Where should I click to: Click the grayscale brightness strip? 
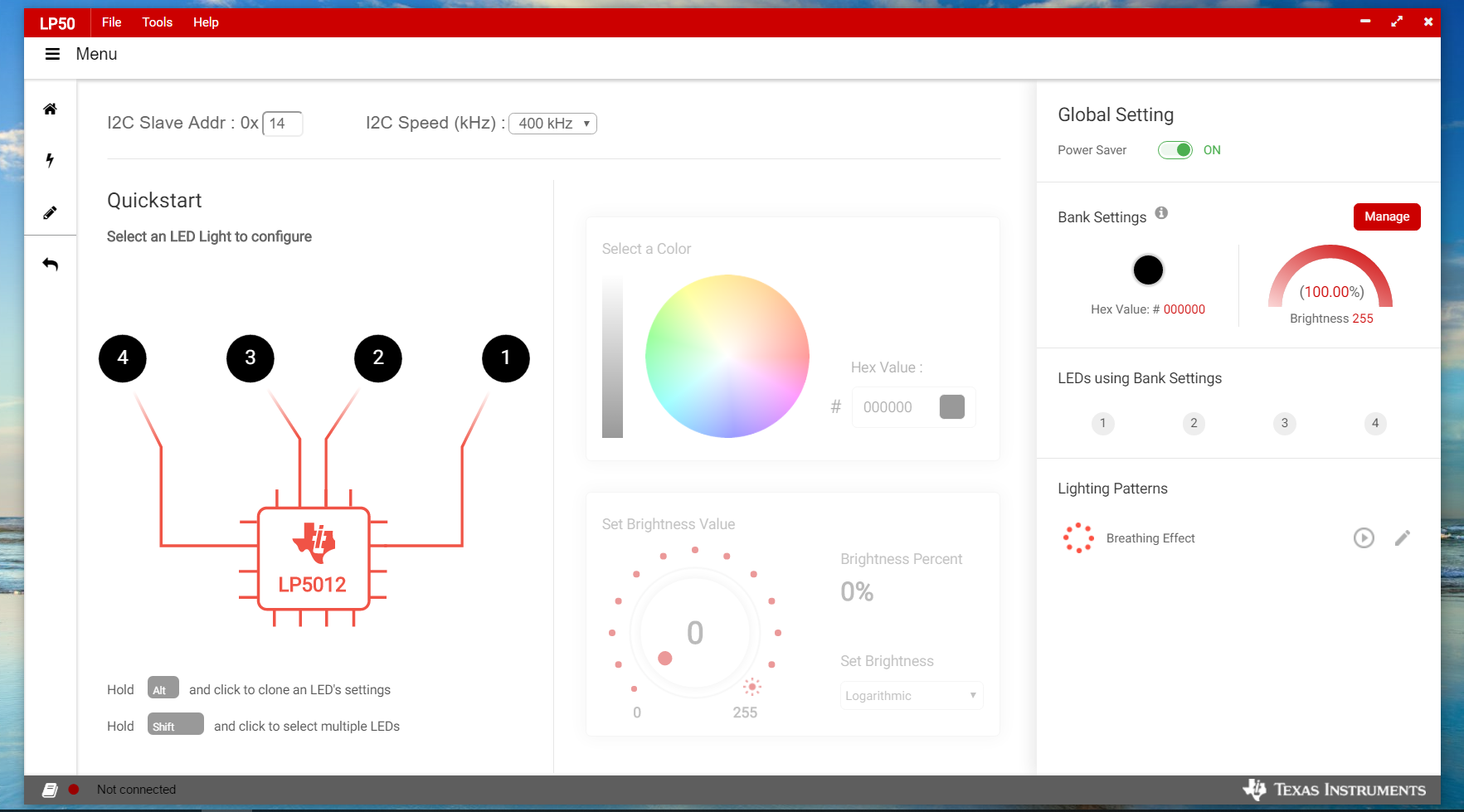click(x=612, y=357)
